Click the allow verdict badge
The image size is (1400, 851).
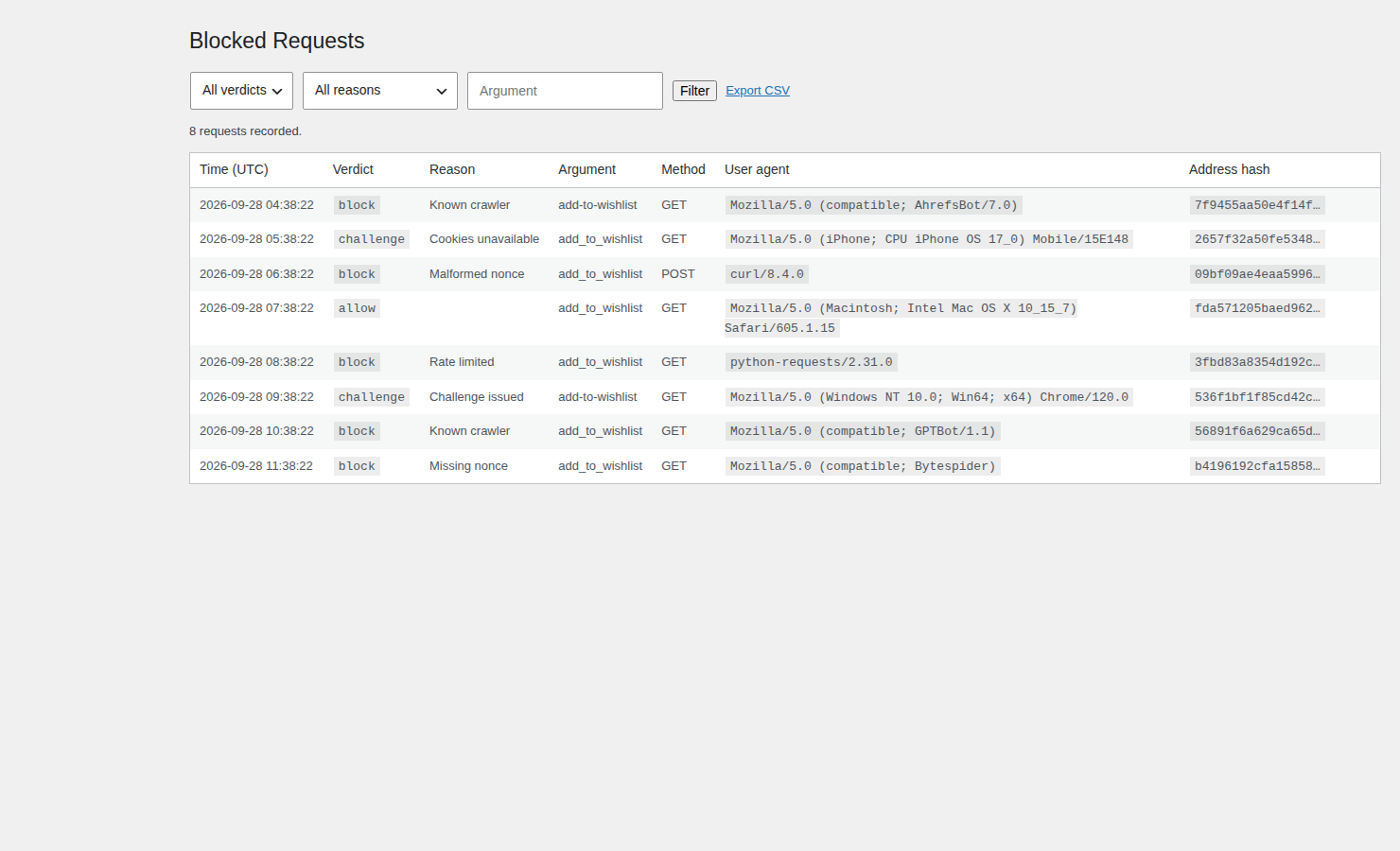click(x=357, y=308)
